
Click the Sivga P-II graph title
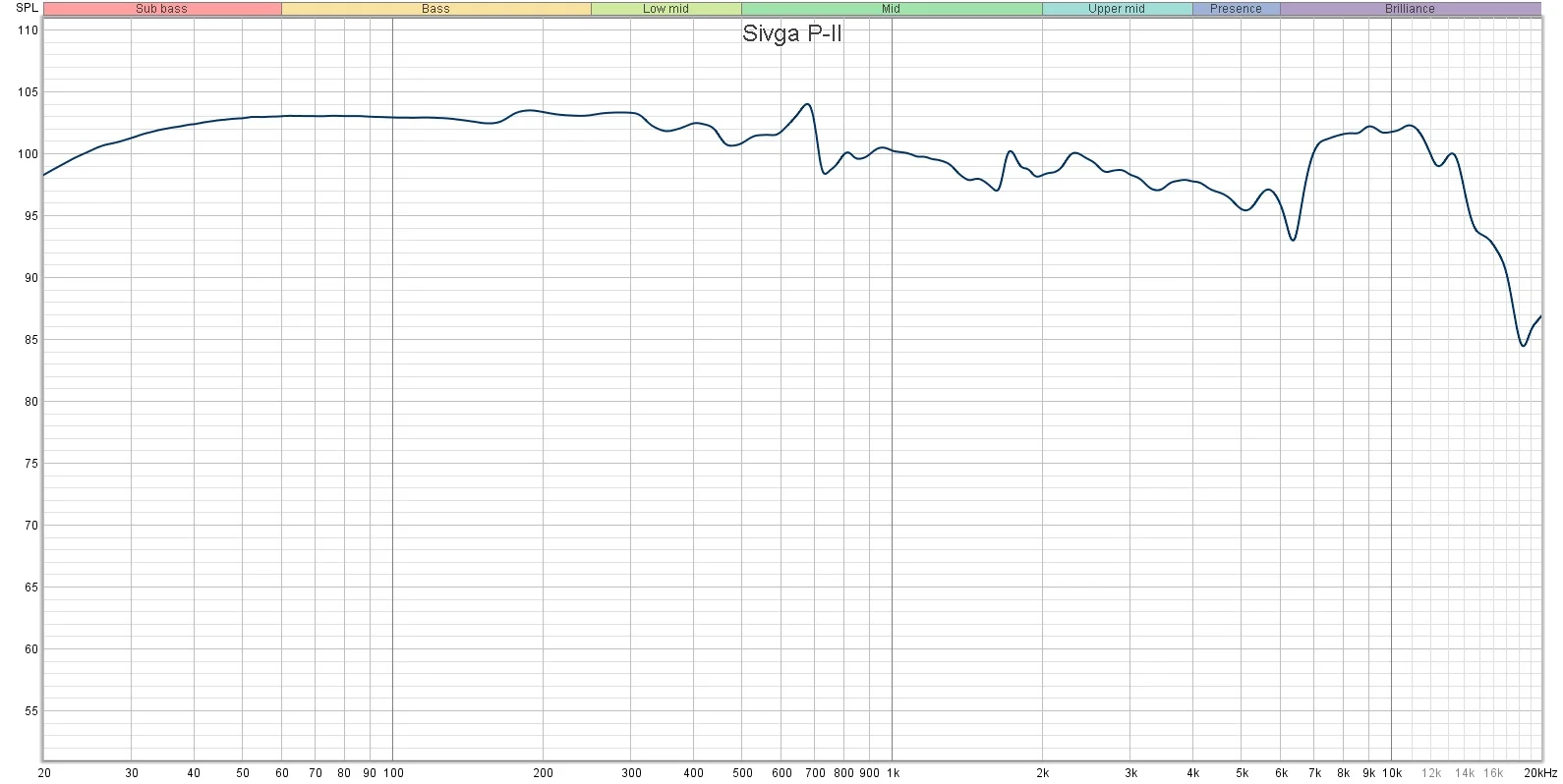[x=792, y=34]
